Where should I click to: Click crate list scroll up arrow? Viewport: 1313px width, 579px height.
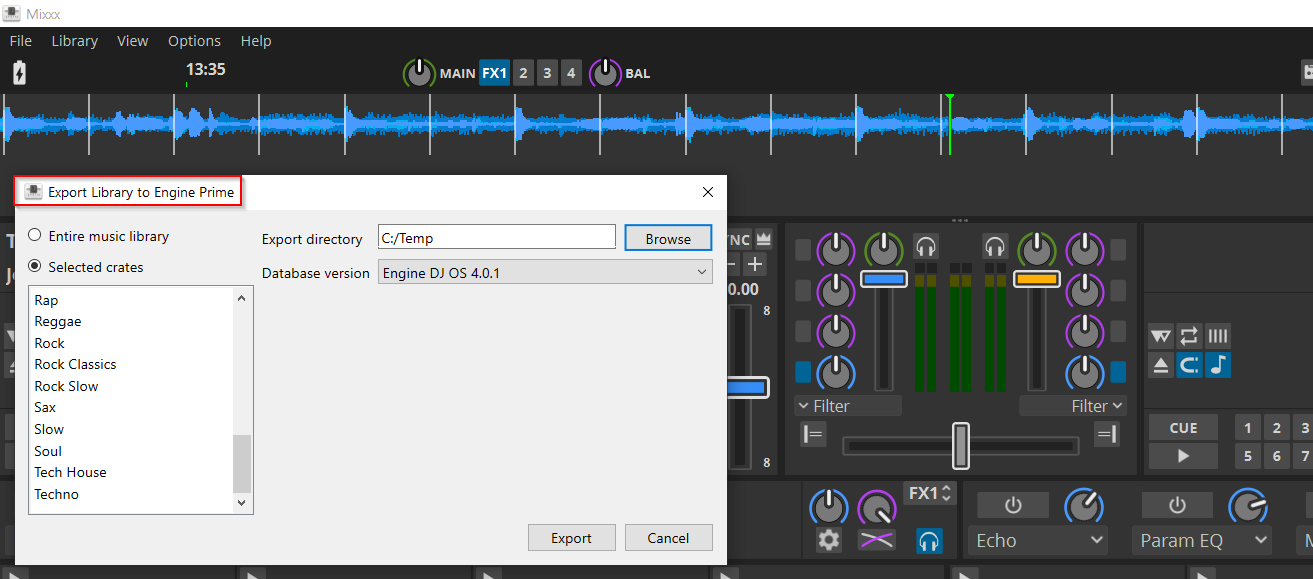click(x=241, y=298)
